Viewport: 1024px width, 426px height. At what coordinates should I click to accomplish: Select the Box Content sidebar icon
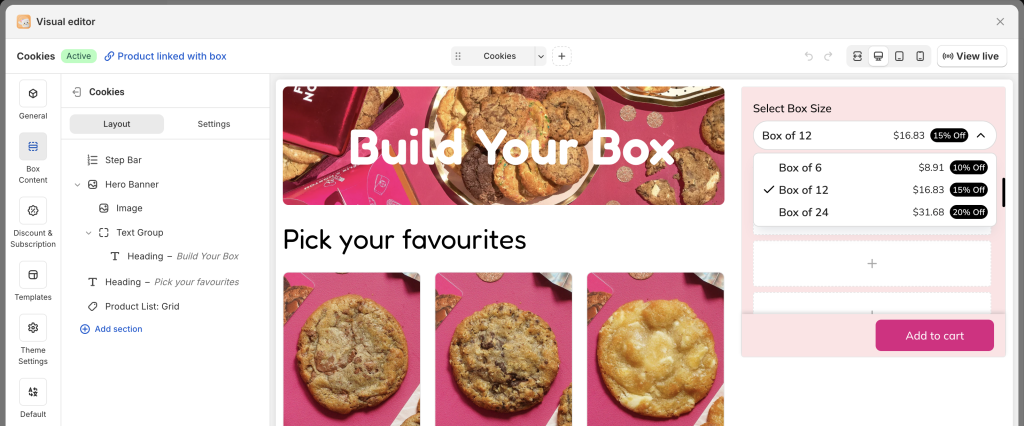pyautogui.click(x=33, y=146)
